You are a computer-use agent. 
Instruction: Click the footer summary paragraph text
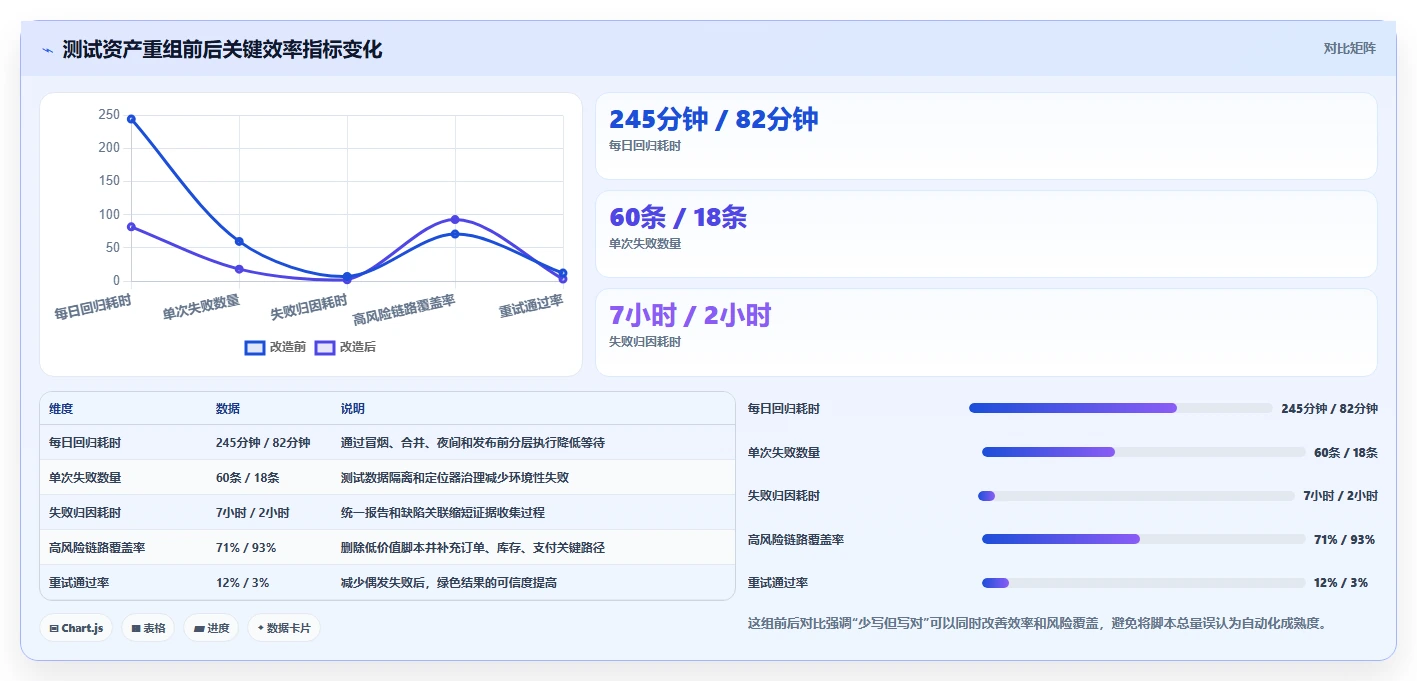pyautogui.click(x=1038, y=623)
